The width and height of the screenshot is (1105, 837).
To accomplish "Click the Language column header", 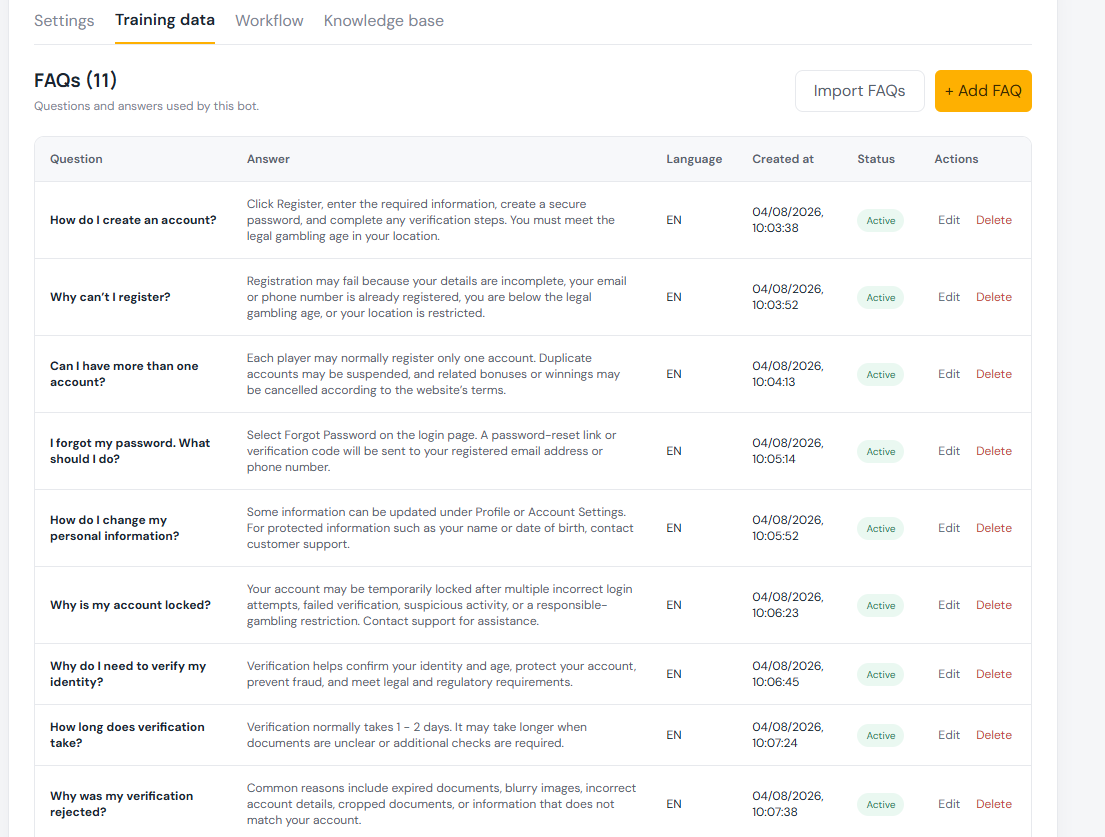I will click(x=693, y=159).
